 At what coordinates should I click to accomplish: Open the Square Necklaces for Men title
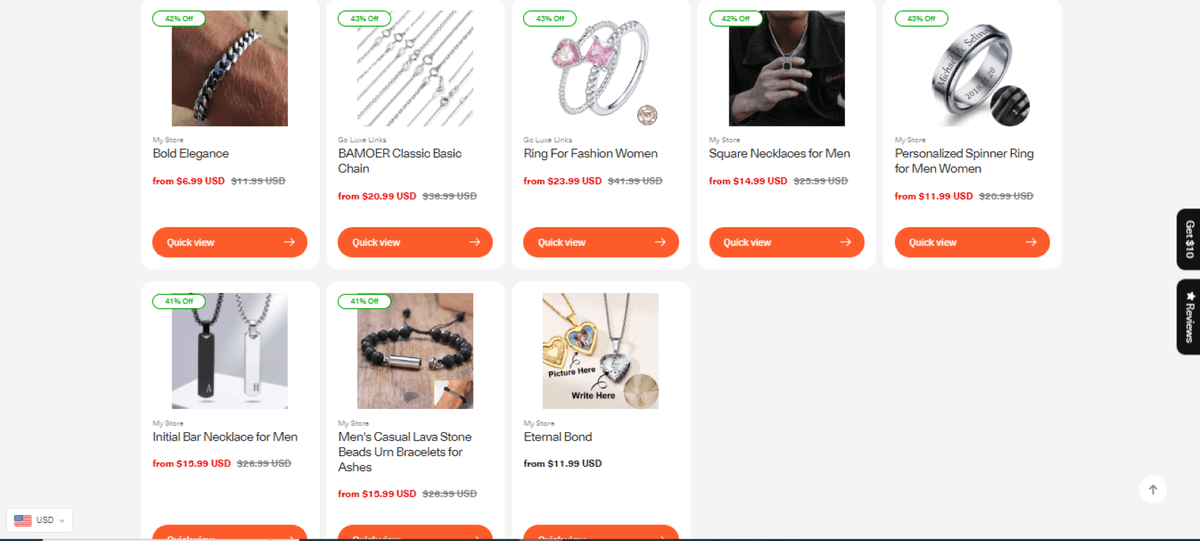pos(780,154)
